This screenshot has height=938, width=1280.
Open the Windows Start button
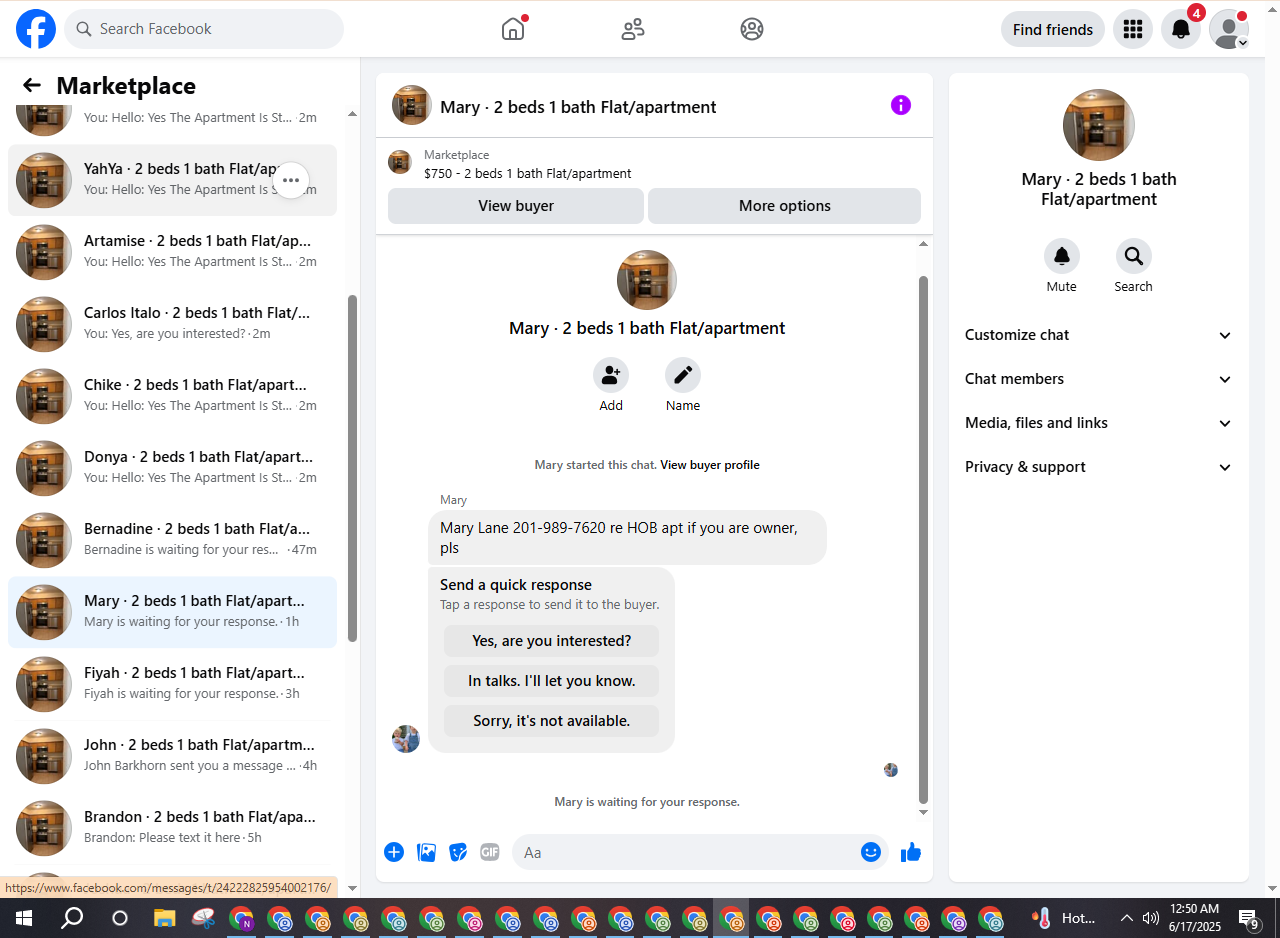[24, 918]
